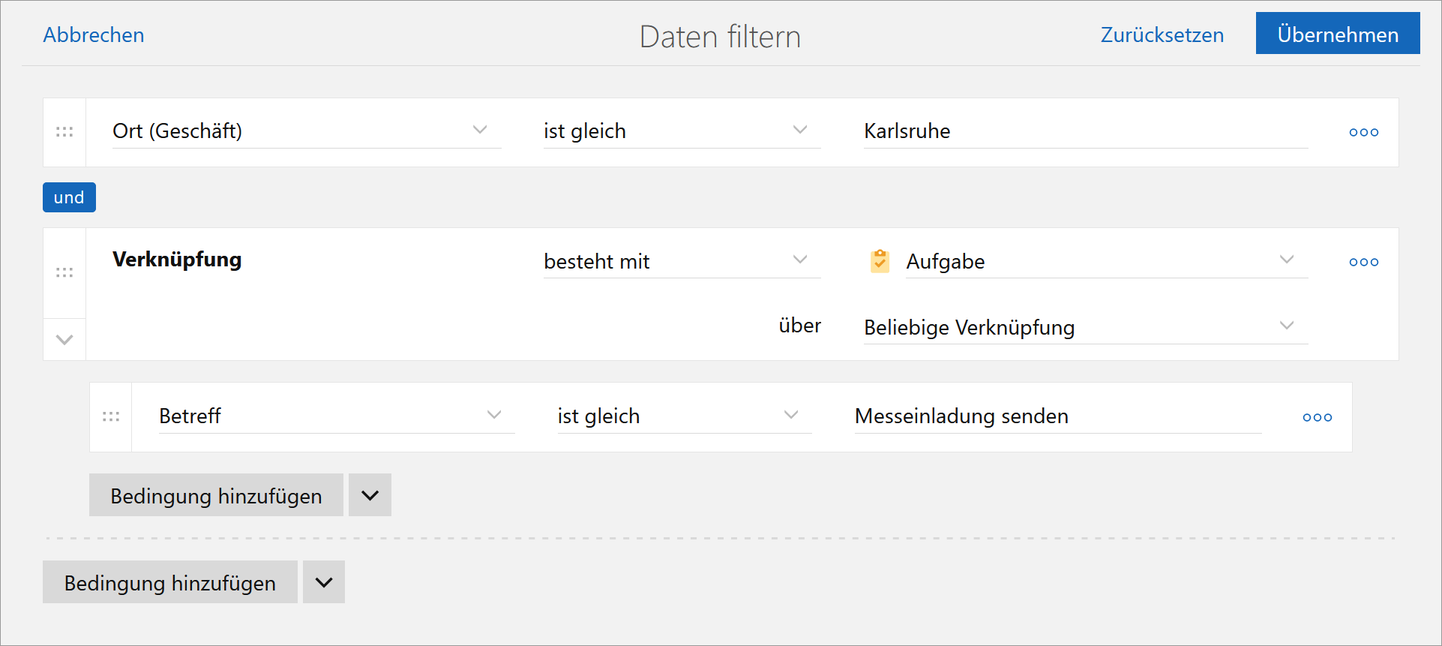Image resolution: width=1442 pixels, height=646 pixels.
Task: Click the drag handle next to Betreff
Action: [x=111, y=416]
